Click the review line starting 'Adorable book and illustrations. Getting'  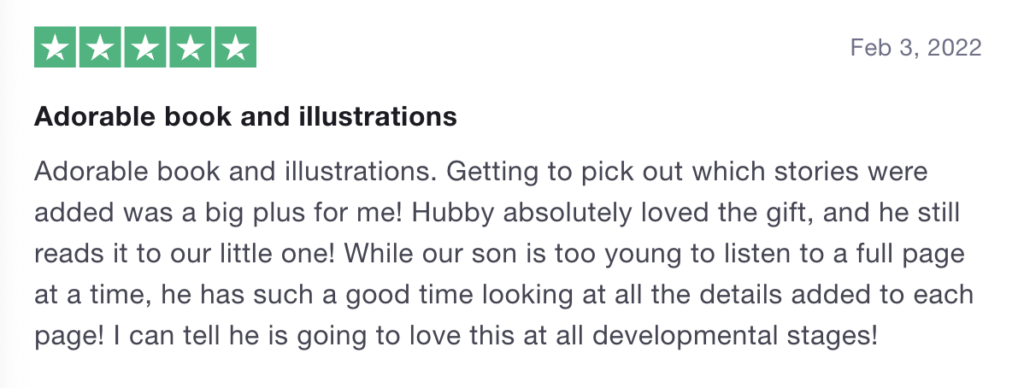tap(481, 172)
